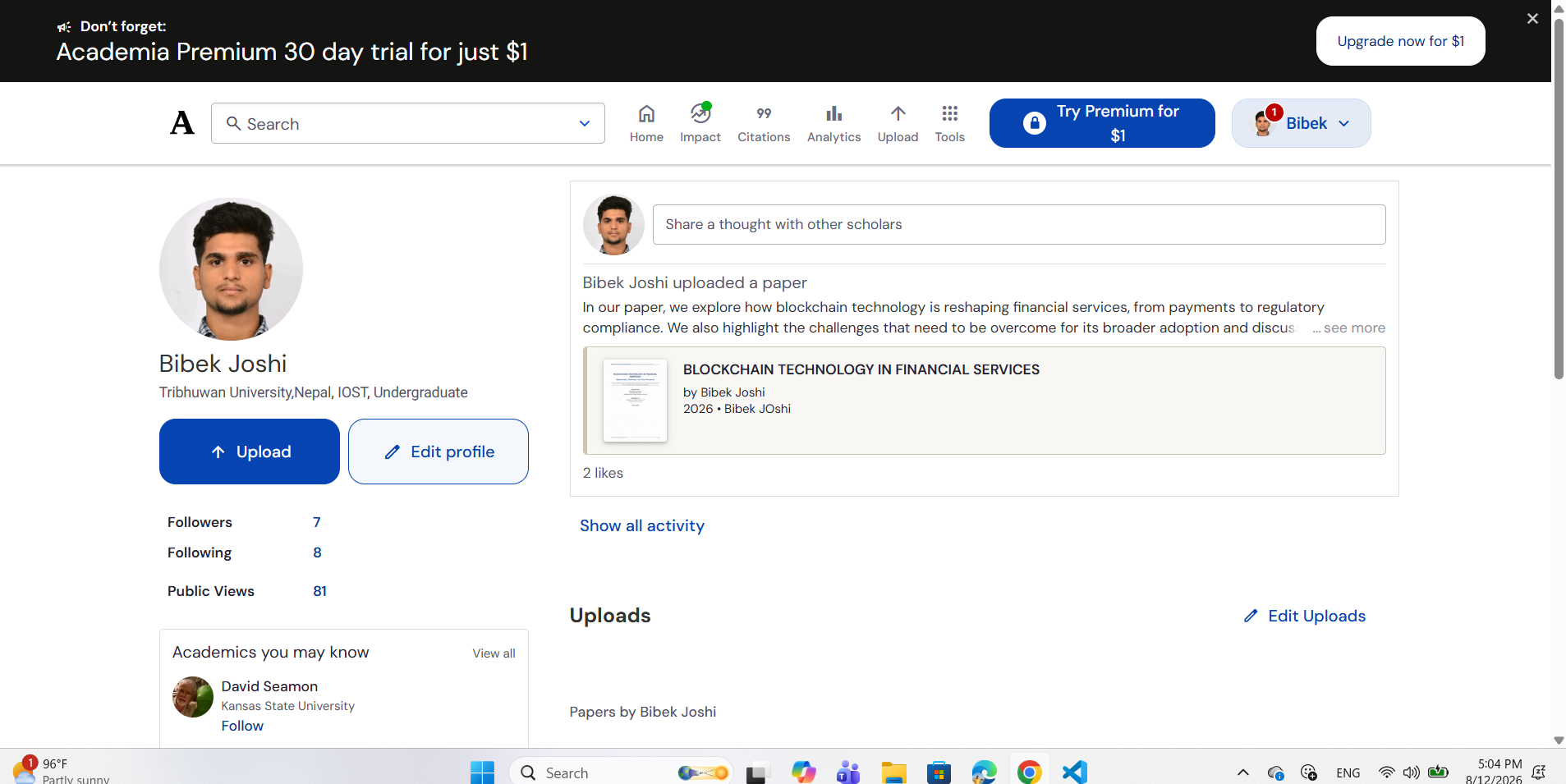
Task: Open the clock and date in the tray
Action: point(1494,772)
